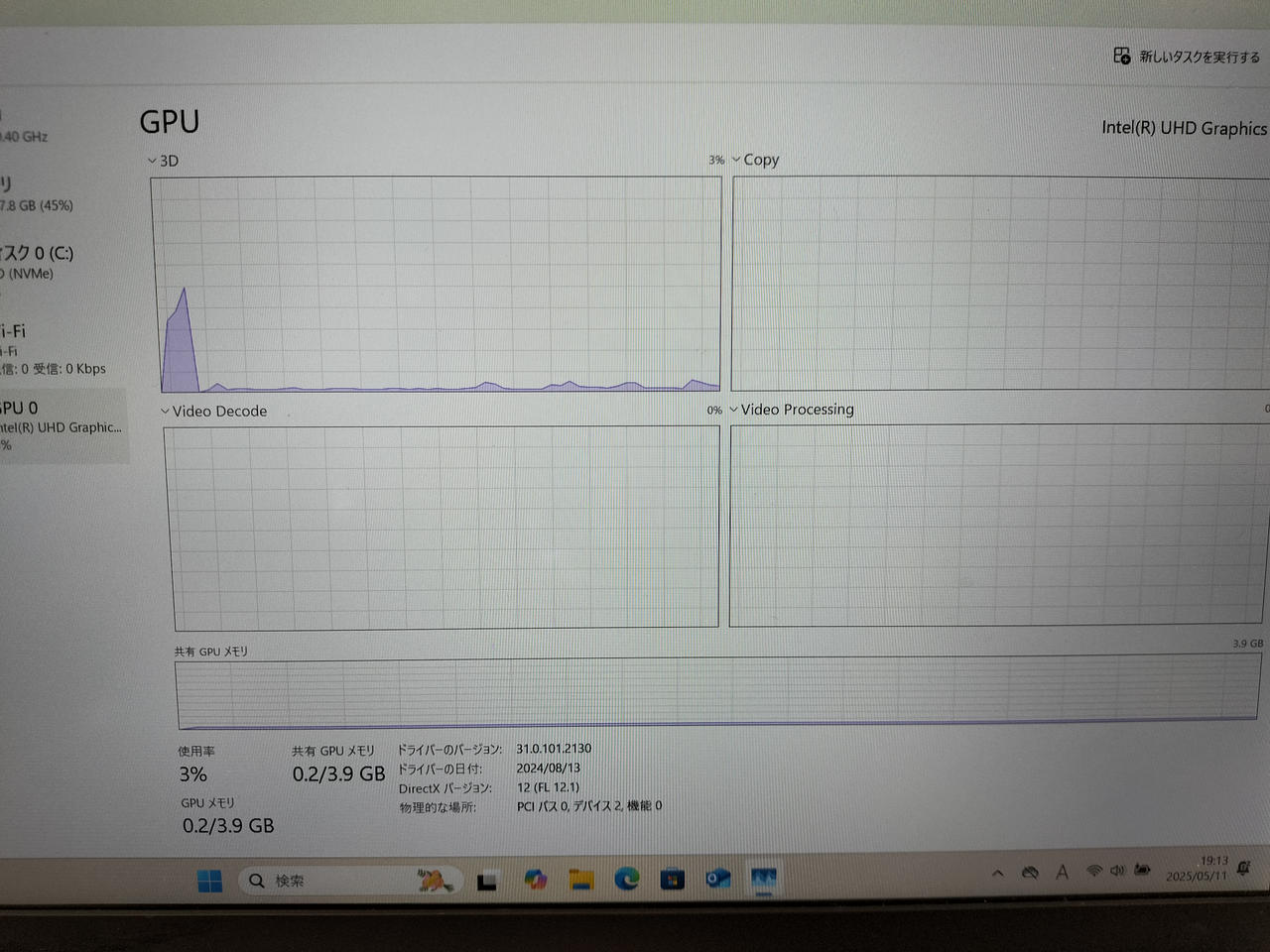Open the Windows Start menu
This screenshot has height=952, width=1270.
point(209,881)
